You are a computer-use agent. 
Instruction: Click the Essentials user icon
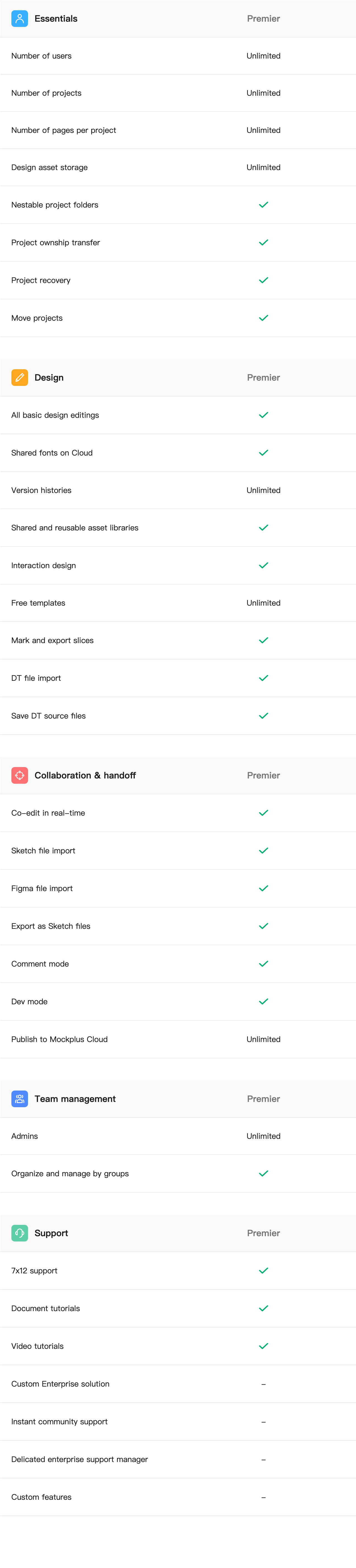pos(19,19)
